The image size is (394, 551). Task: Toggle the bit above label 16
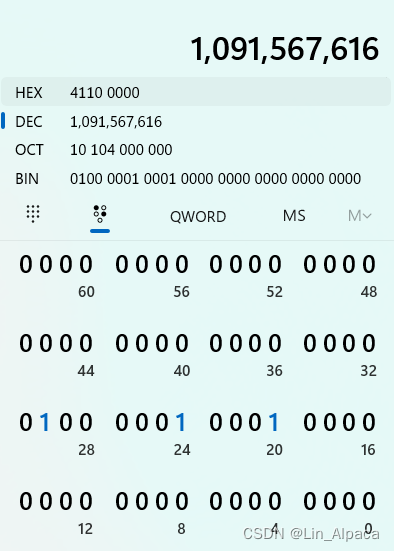click(369, 422)
